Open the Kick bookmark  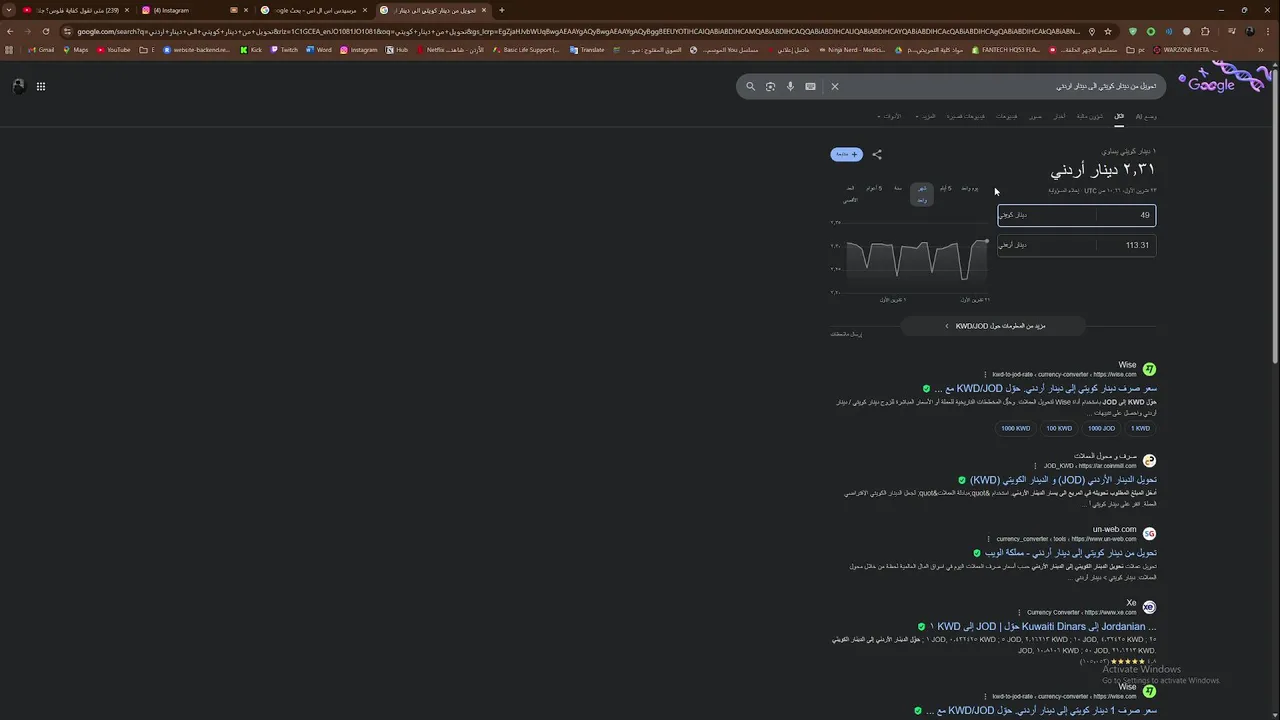click(251, 49)
